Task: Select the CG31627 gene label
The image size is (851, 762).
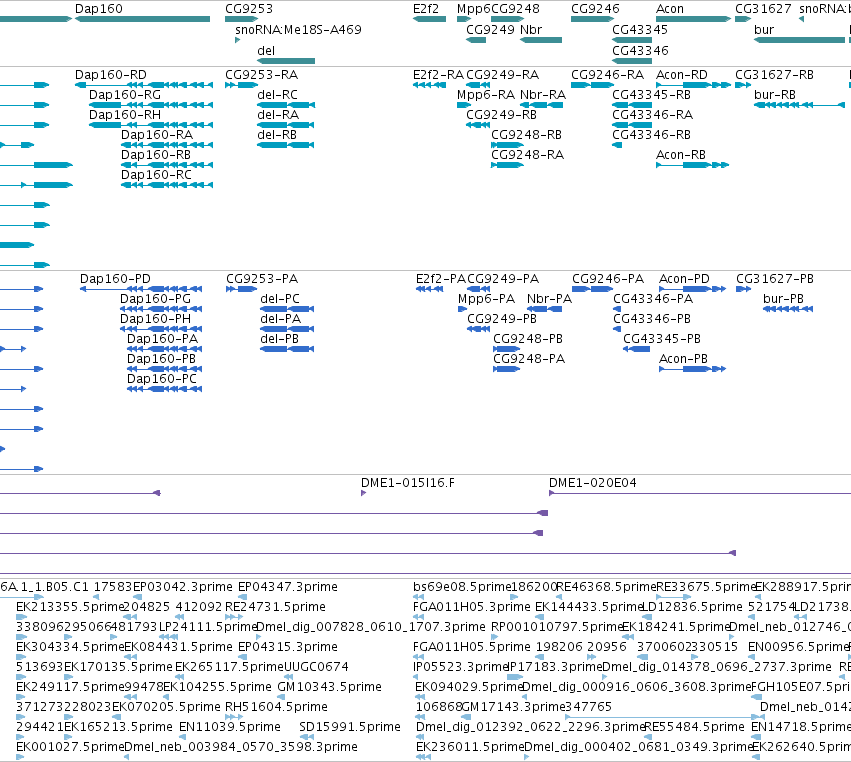Action: pos(763,9)
